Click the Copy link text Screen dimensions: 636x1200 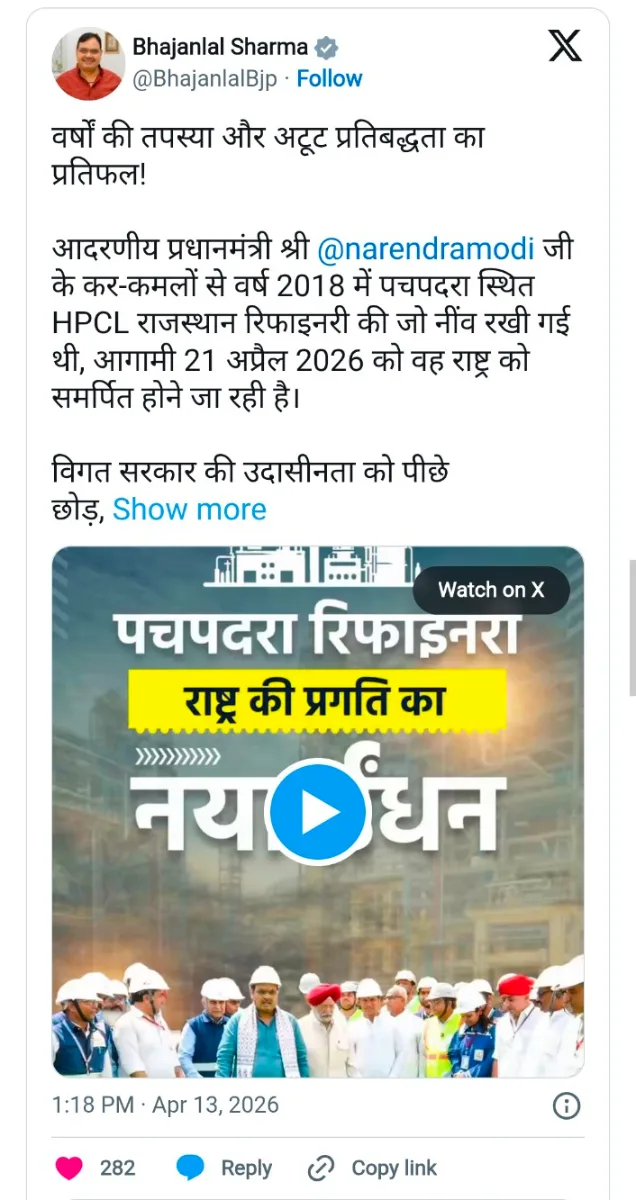(394, 1168)
